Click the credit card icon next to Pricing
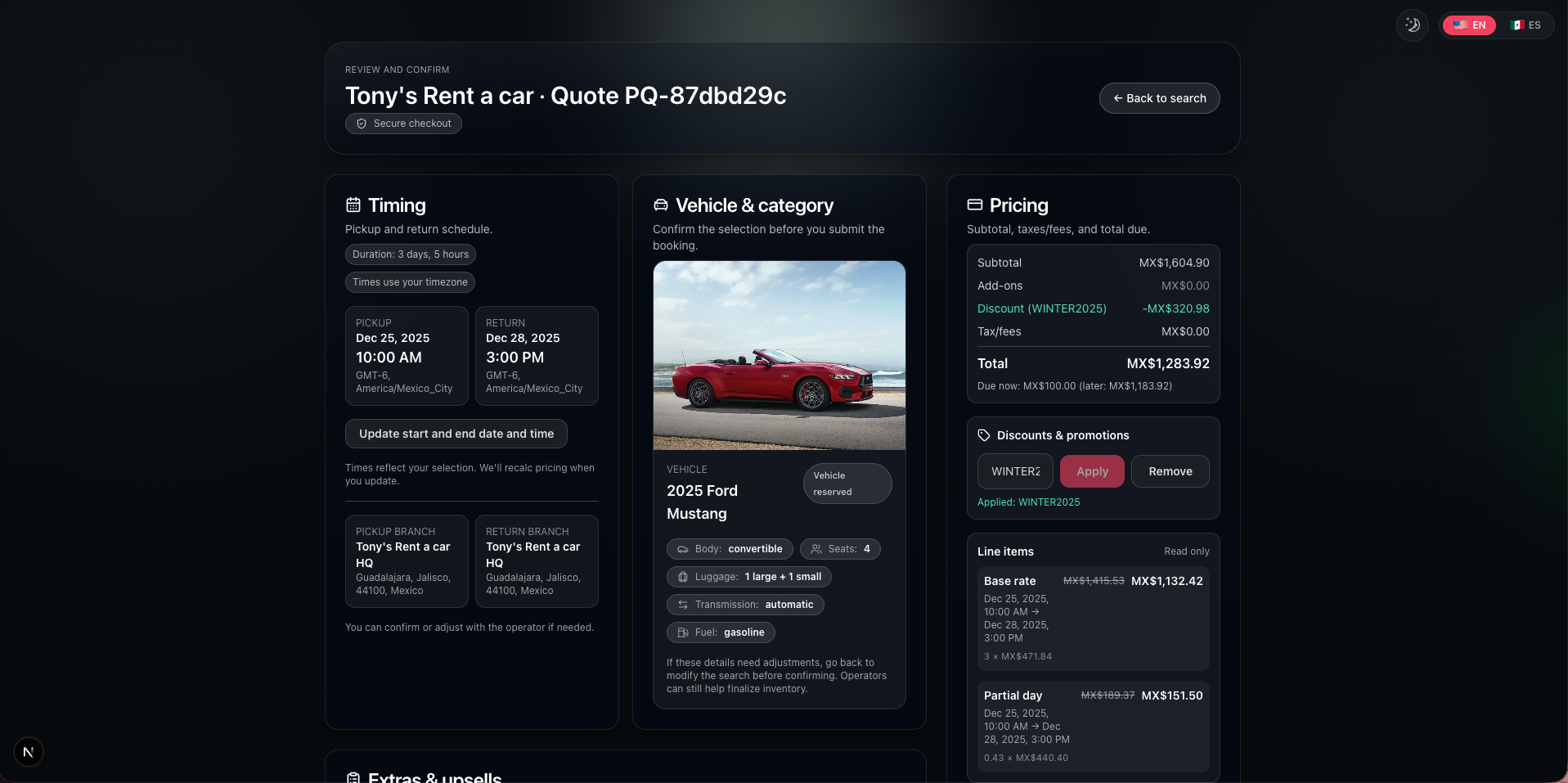1568x783 pixels. (975, 205)
